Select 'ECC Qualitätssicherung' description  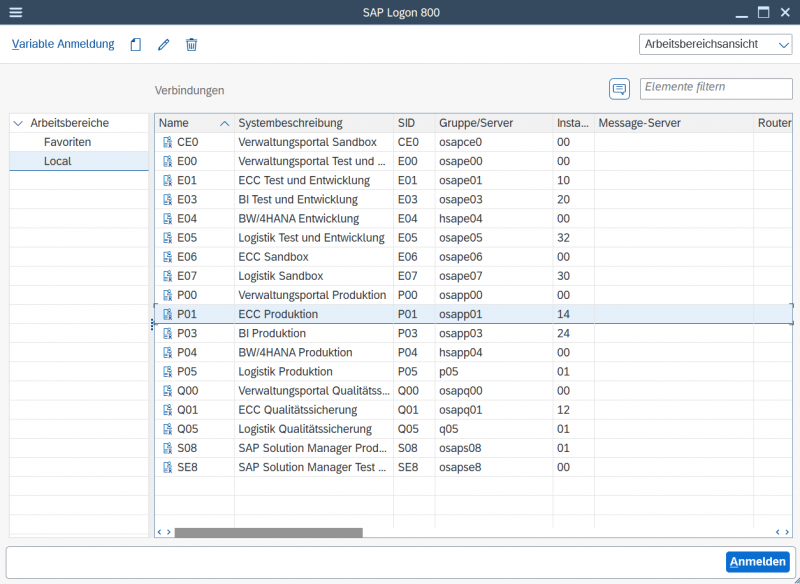pyautogui.click(x=298, y=410)
